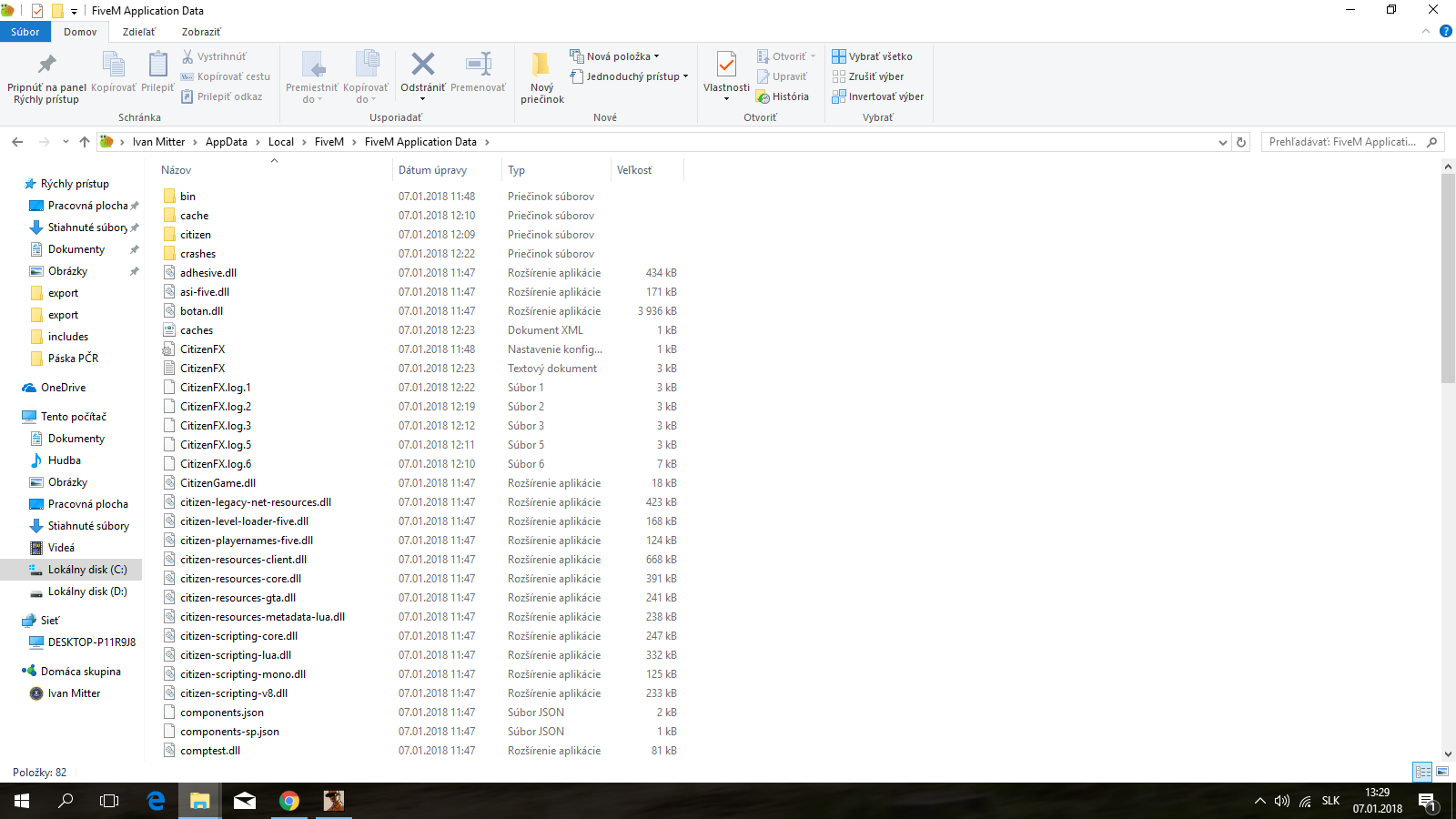Screen dimensions: 1456x819
Task: Select the Domov ribbon tab
Action: tap(80, 32)
